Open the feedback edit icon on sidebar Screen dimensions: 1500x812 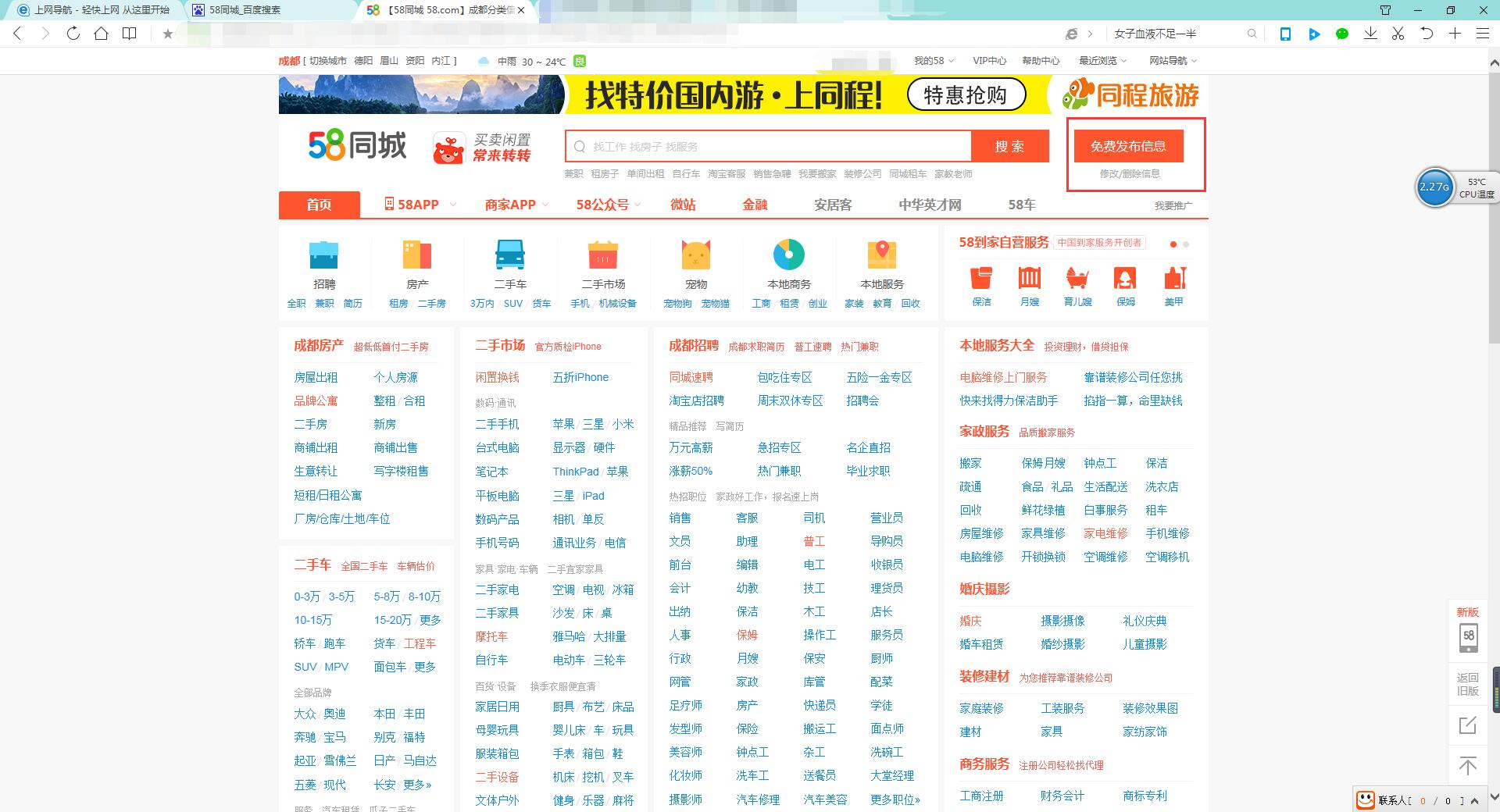(x=1468, y=725)
